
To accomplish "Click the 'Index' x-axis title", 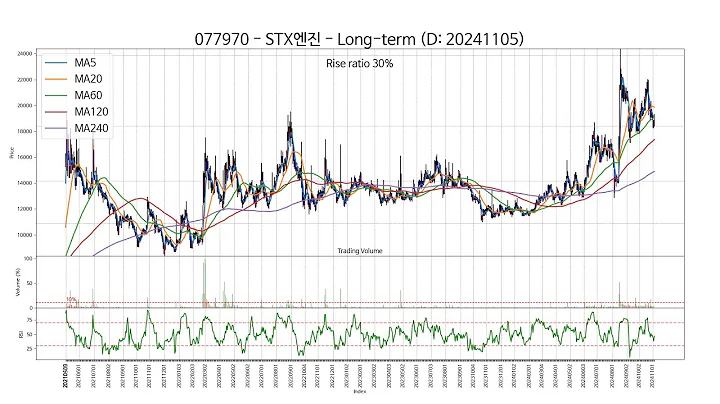I will click(360, 392).
